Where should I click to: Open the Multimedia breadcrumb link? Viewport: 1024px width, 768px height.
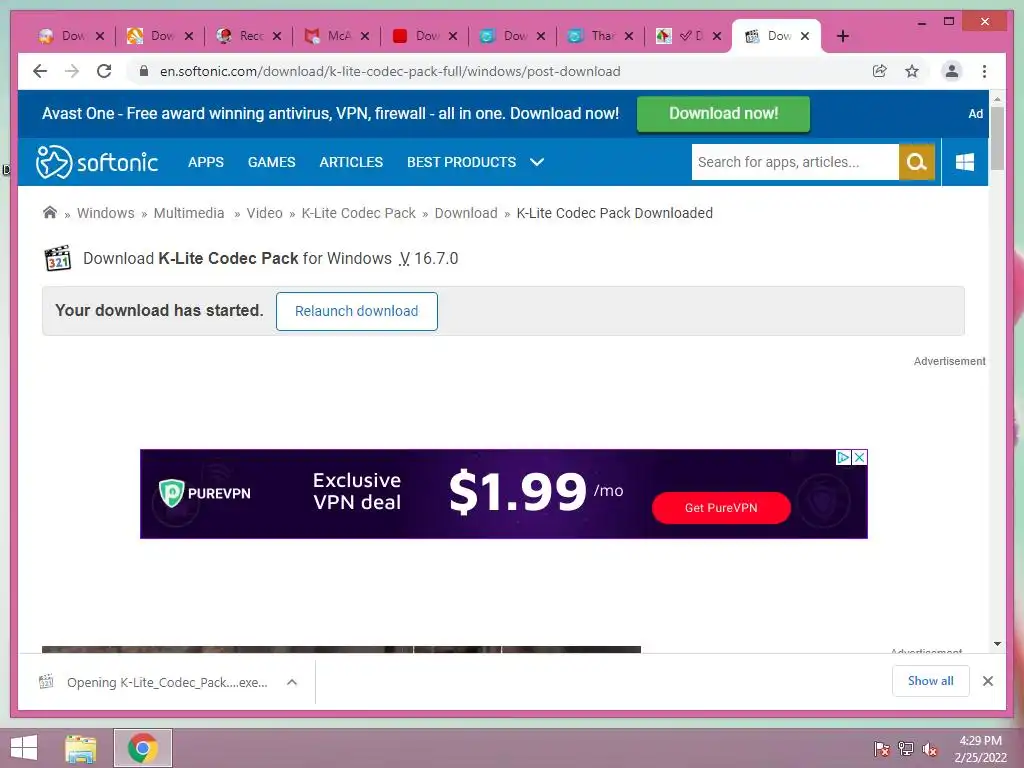[189, 213]
